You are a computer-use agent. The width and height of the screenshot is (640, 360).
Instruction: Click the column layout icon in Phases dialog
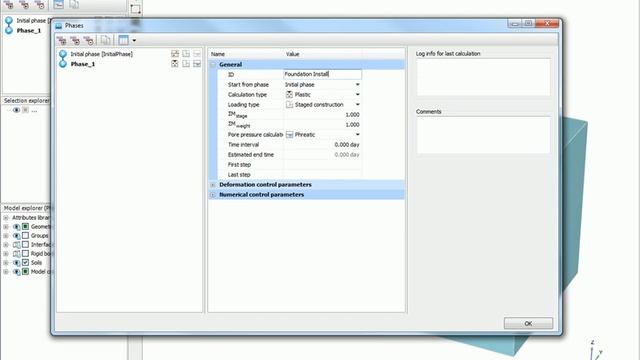pos(123,40)
